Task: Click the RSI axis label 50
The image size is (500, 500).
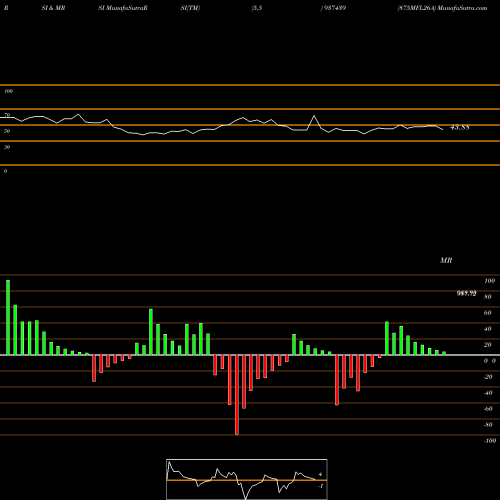Action: point(7,131)
